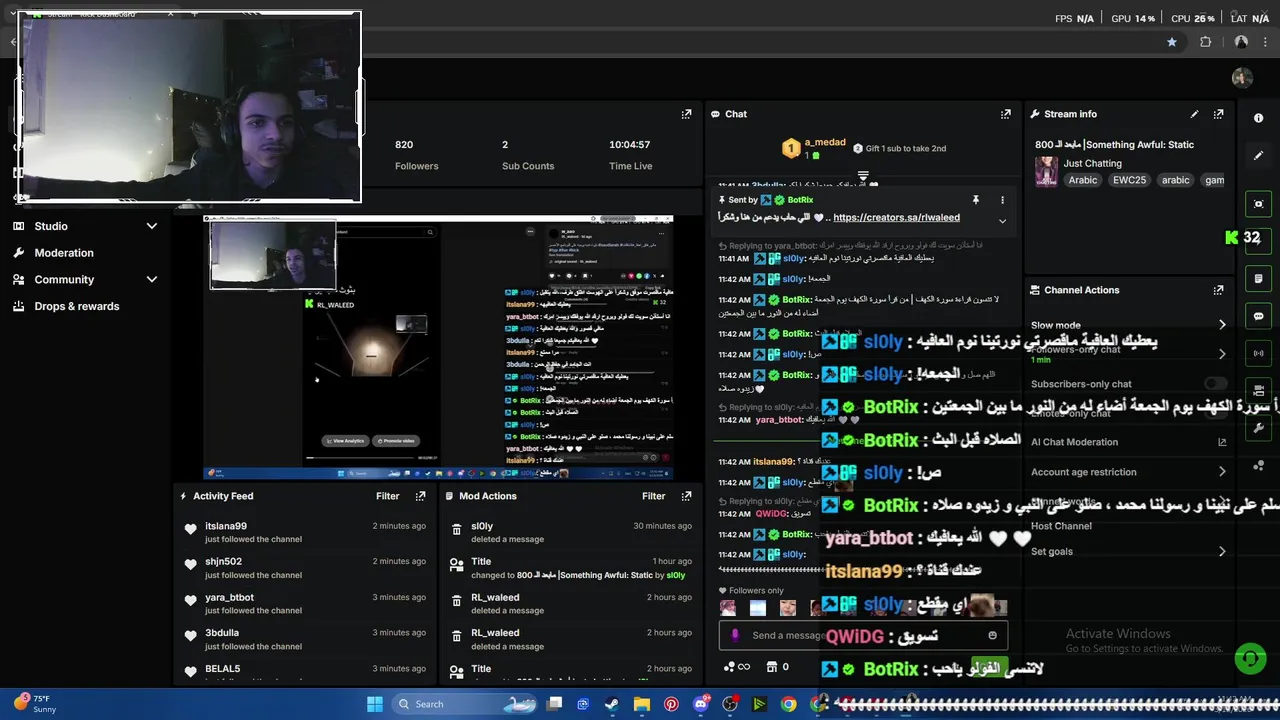Click the Just Chatting box art thumbnail
1280x720 pixels.
1046,171
